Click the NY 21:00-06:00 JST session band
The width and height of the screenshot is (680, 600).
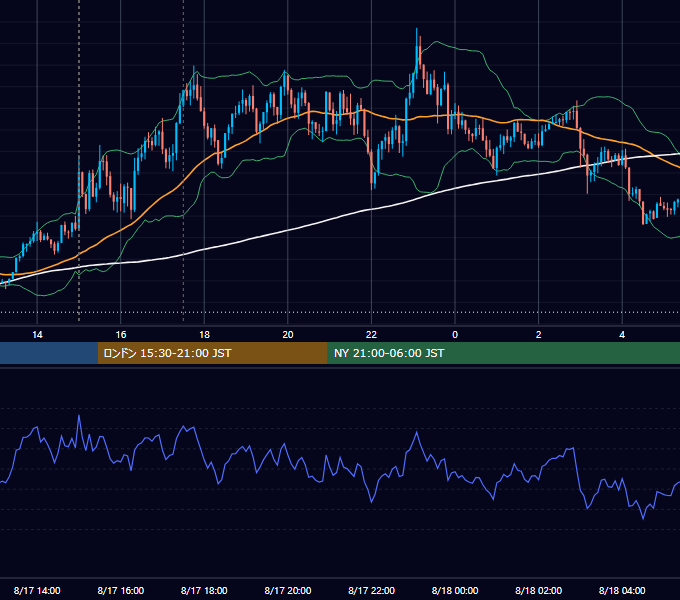[x=503, y=353]
